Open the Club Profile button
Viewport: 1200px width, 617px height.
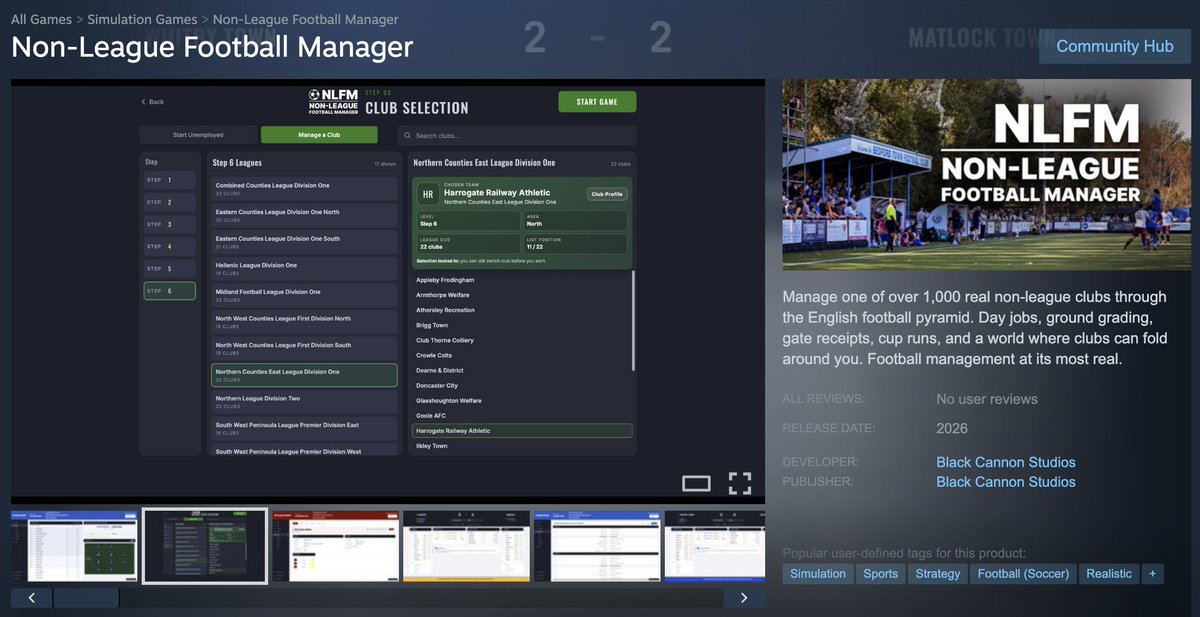(x=607, y=194)
